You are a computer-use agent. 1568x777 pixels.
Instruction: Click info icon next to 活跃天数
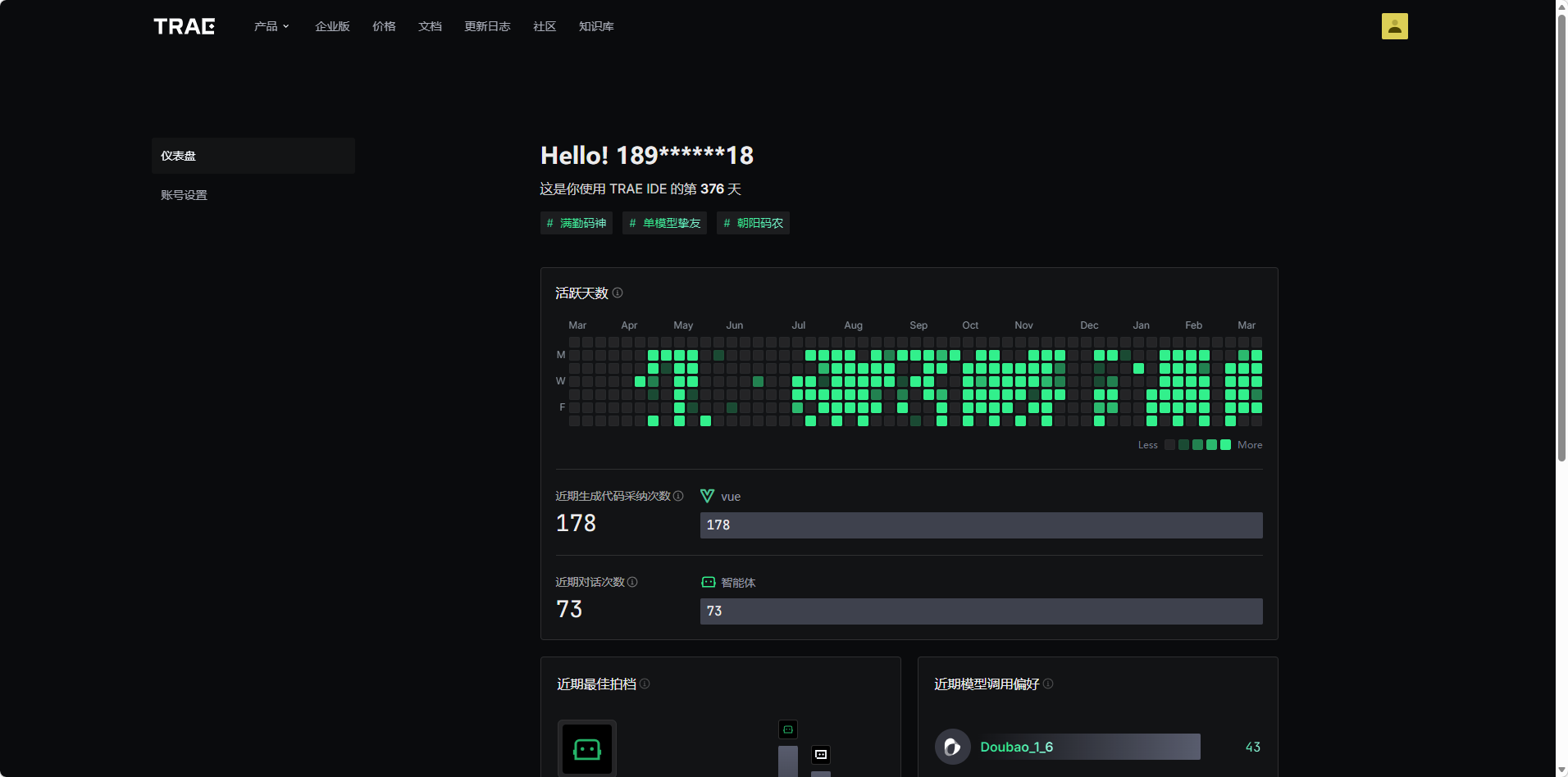pos(618,293)
